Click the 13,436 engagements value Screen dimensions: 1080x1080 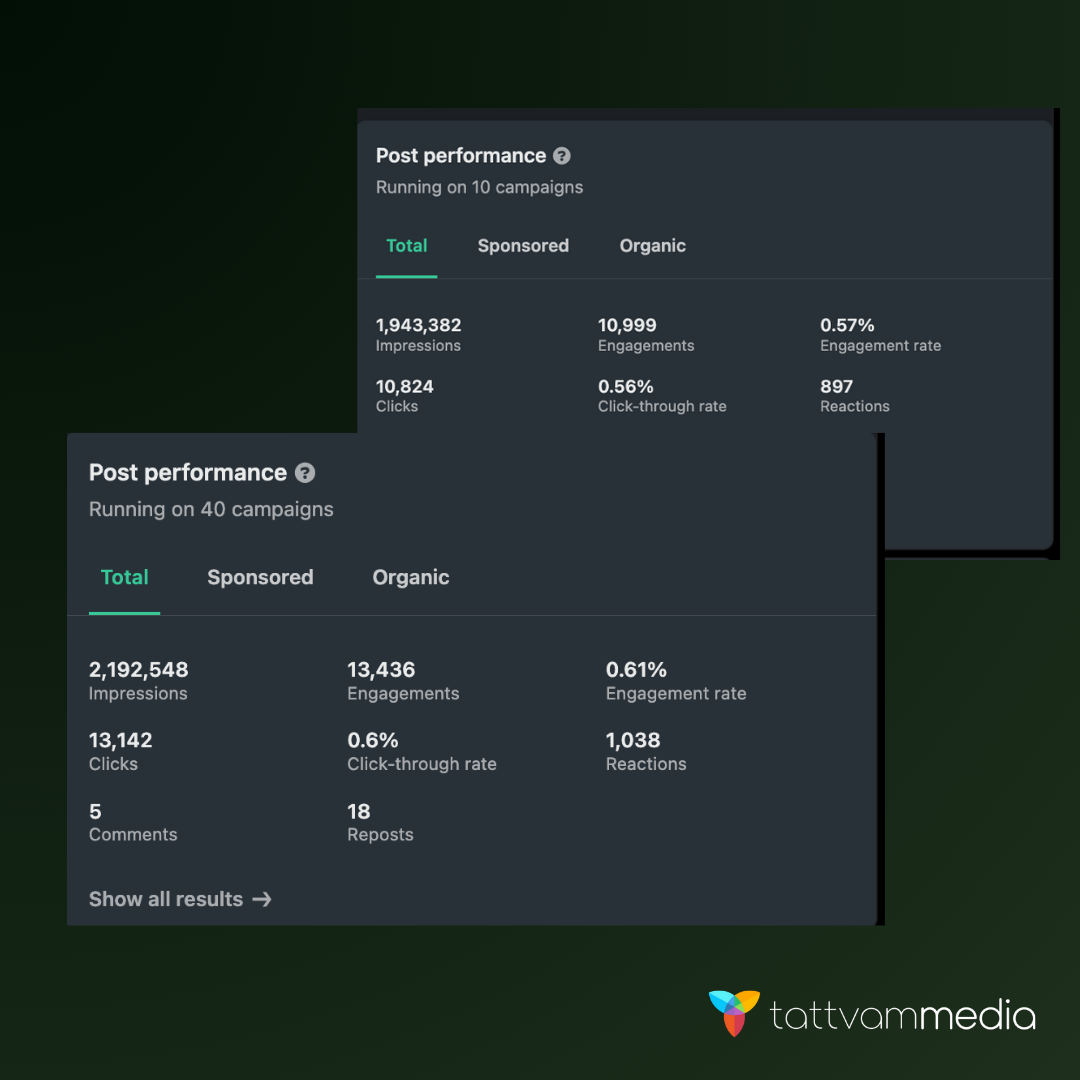click(381, 669)
